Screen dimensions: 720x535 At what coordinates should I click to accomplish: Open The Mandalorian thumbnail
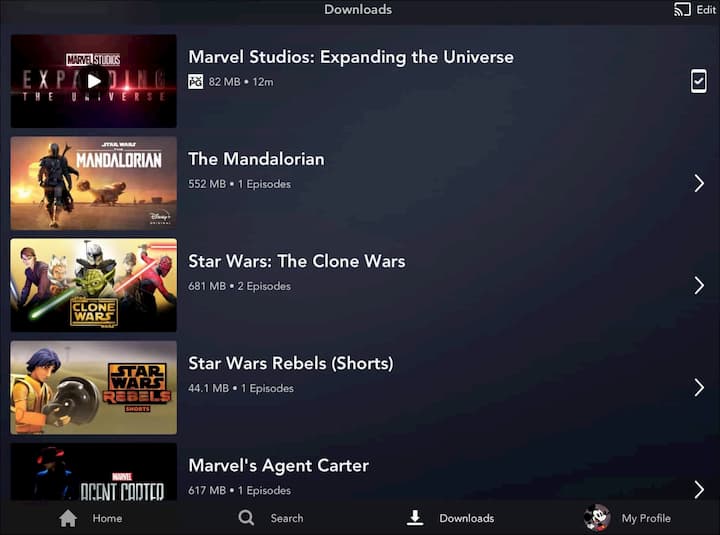pyautogui.click(x=94, y=183)
